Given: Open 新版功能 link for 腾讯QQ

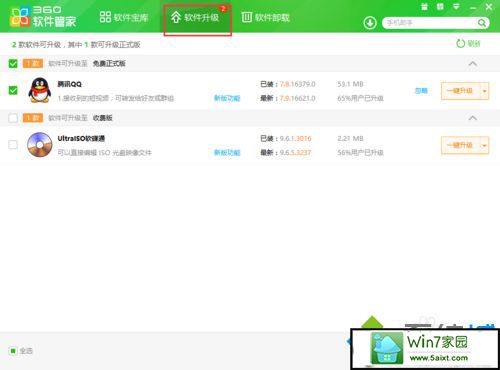Looking at the screenshot, I should pyautogui.click(x=227, y=98).
